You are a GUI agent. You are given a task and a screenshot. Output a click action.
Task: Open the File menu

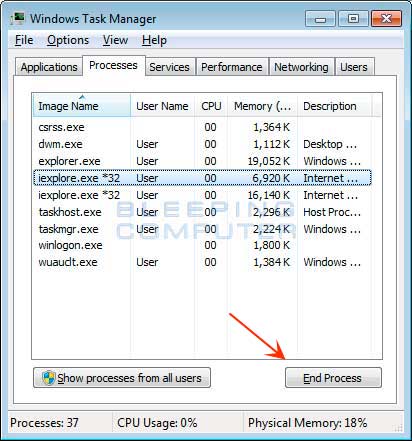pos(24,40)
